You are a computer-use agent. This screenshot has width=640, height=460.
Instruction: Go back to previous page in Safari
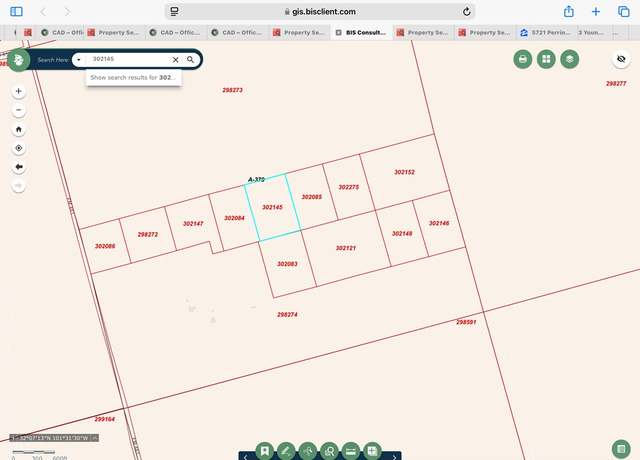pyautogui.click(x=43, y=12)
